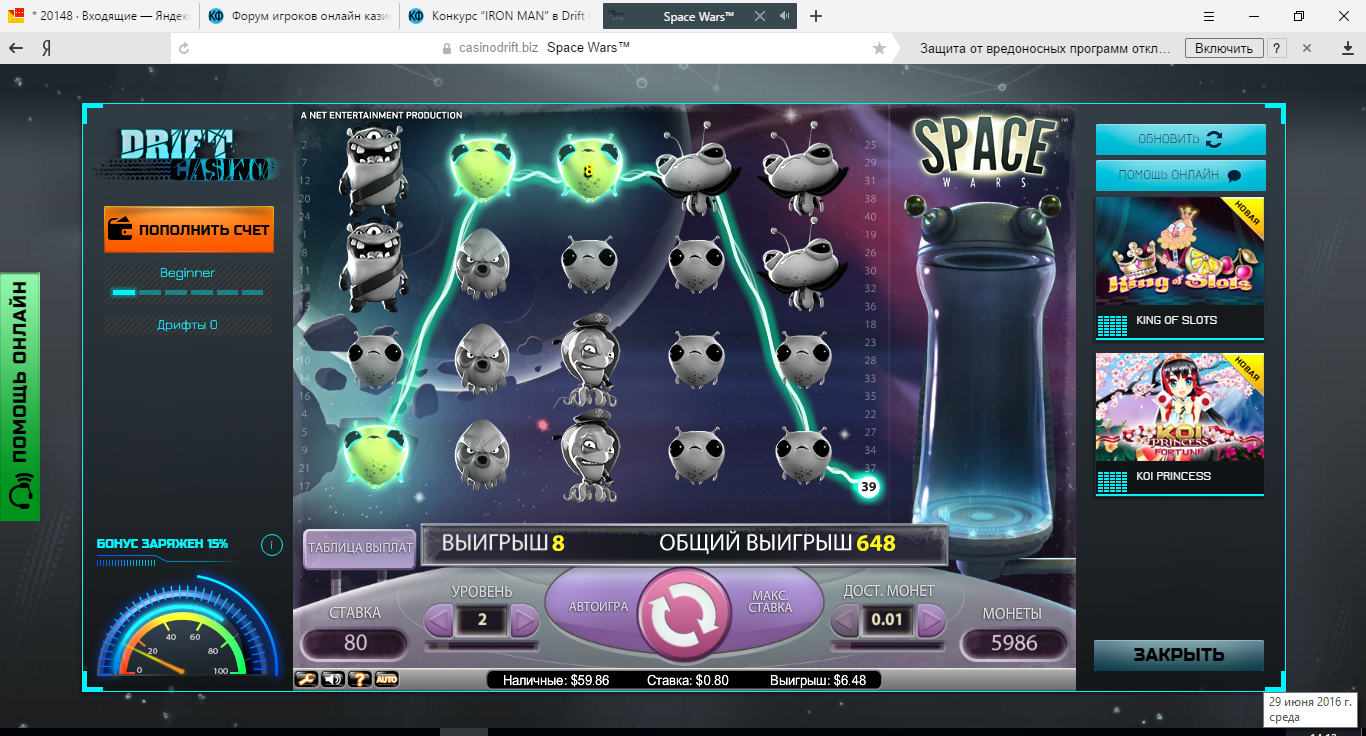This screenshot has width=1366, height=736.
Task: Open browser downloads arrow icon
Action: pyautogui.click(x=1347, y=48)
